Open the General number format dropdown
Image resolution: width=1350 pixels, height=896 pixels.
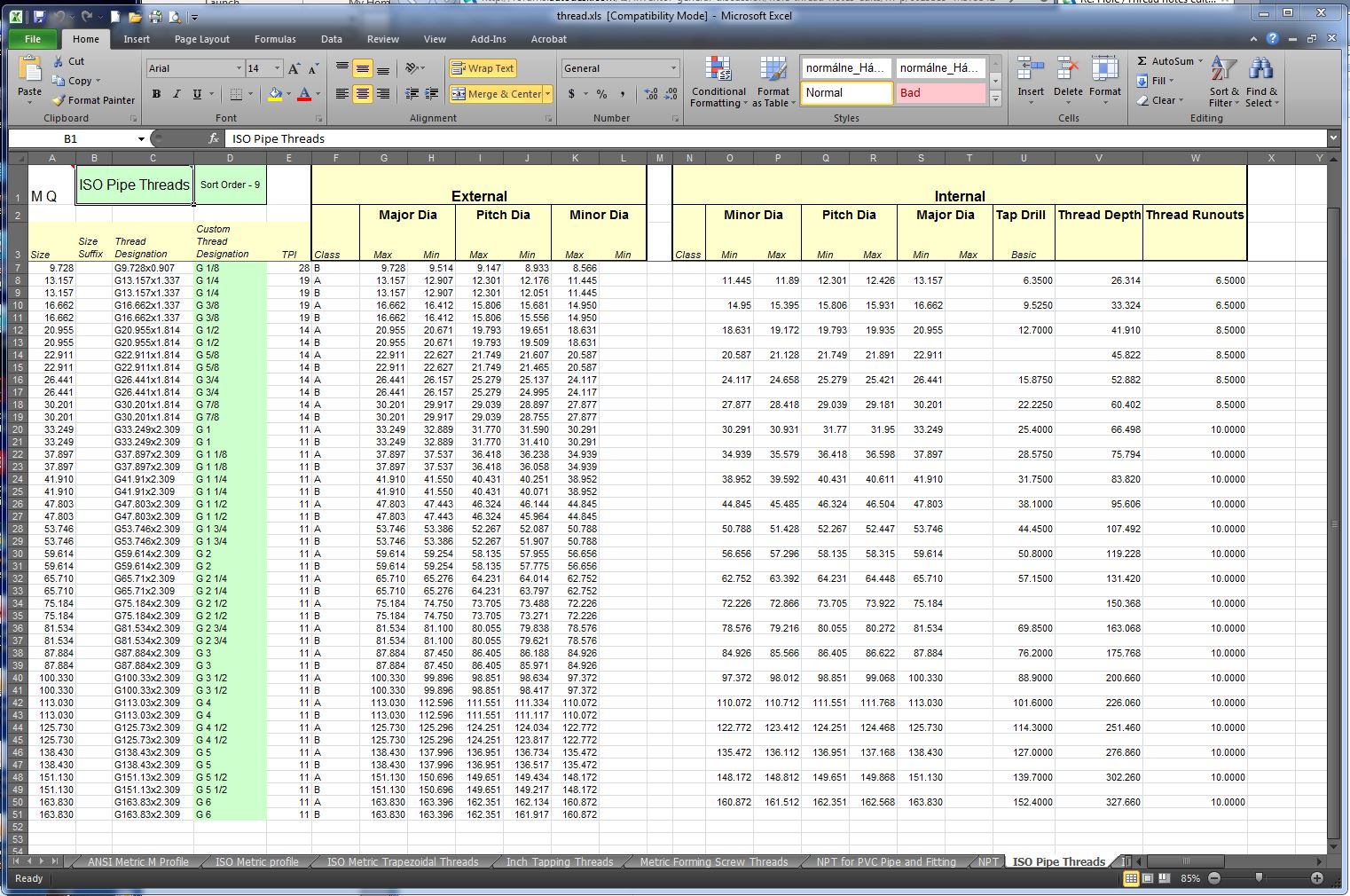[x=673, y=68]
